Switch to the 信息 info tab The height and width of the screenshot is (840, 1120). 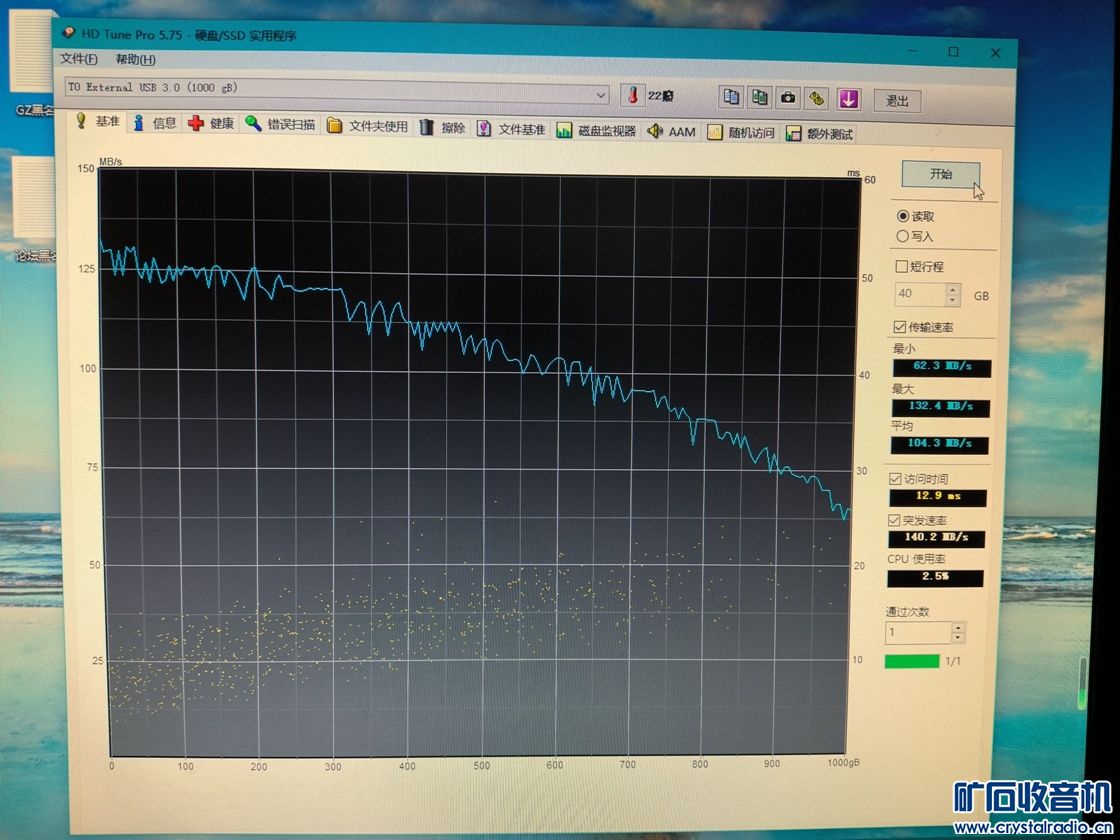tap(154, 123)
